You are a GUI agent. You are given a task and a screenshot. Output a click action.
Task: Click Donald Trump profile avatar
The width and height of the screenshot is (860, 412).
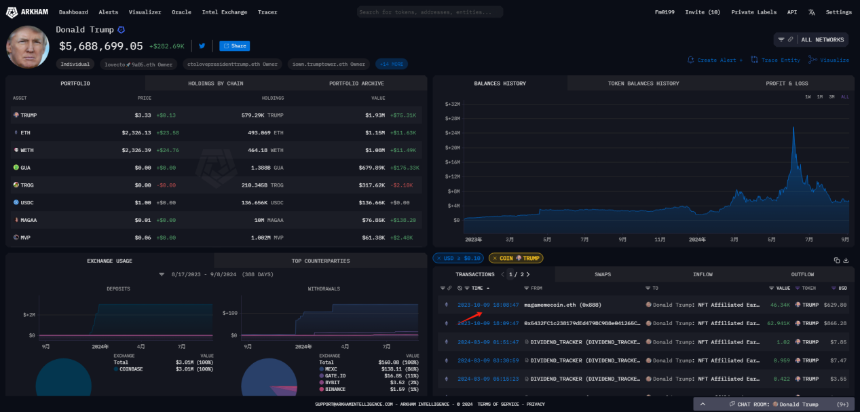coord(27,47)
